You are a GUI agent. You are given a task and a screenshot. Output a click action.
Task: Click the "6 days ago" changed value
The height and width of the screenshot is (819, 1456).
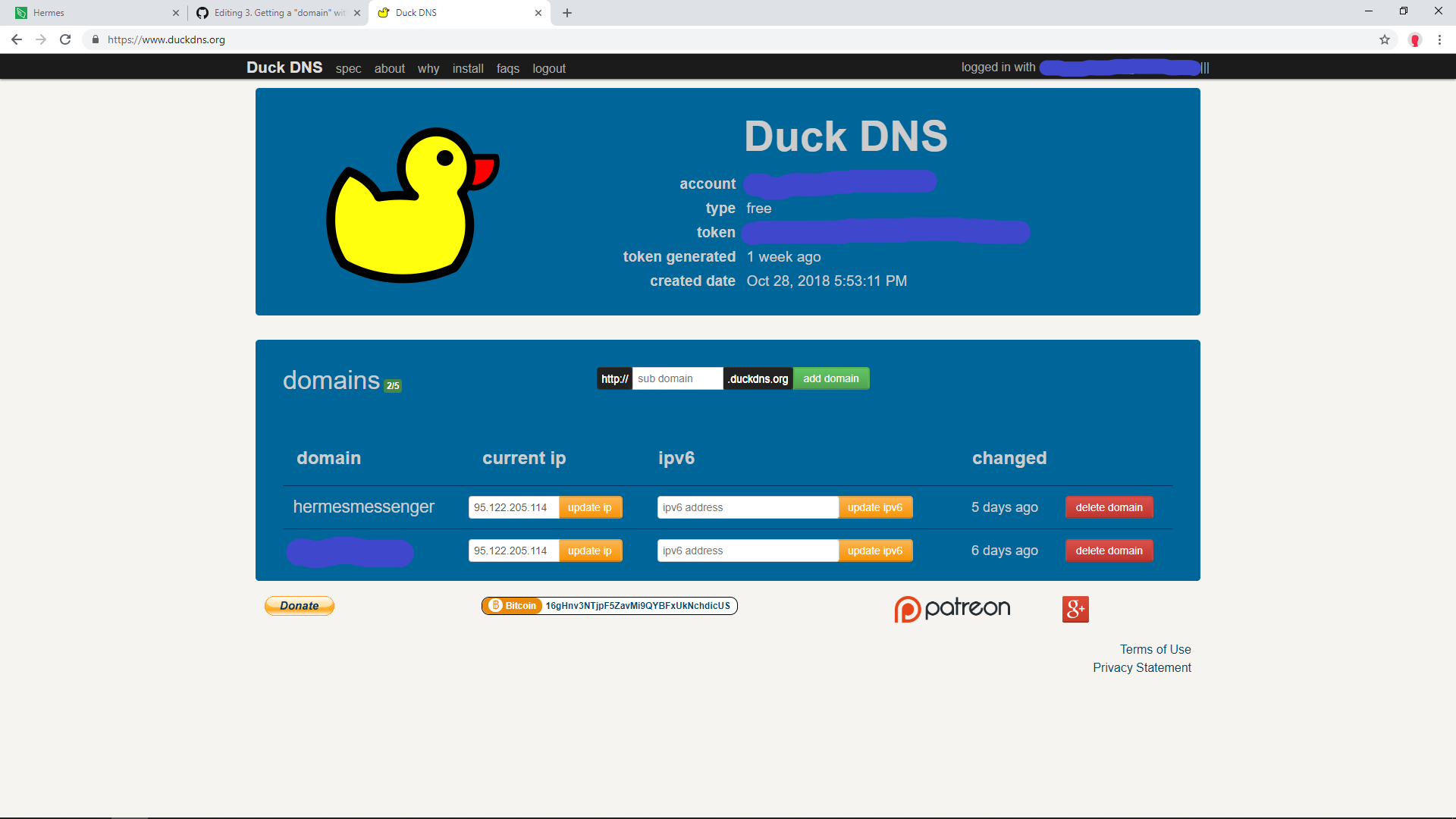(1004, 551)
